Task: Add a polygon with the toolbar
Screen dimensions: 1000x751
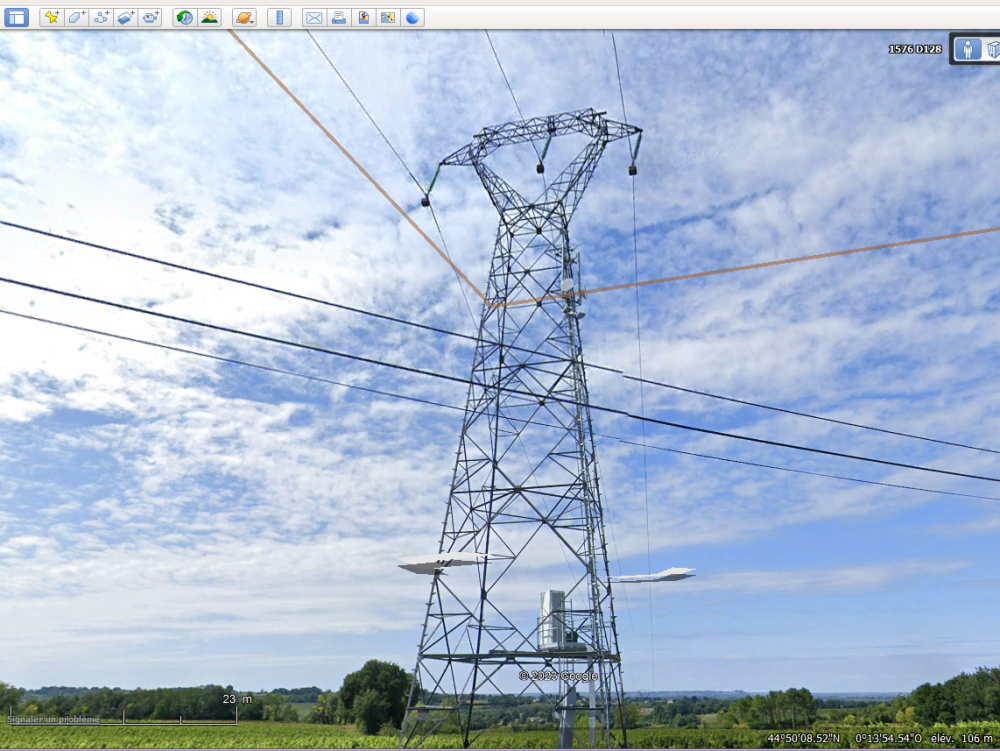Action: click(x=76, y=17)
